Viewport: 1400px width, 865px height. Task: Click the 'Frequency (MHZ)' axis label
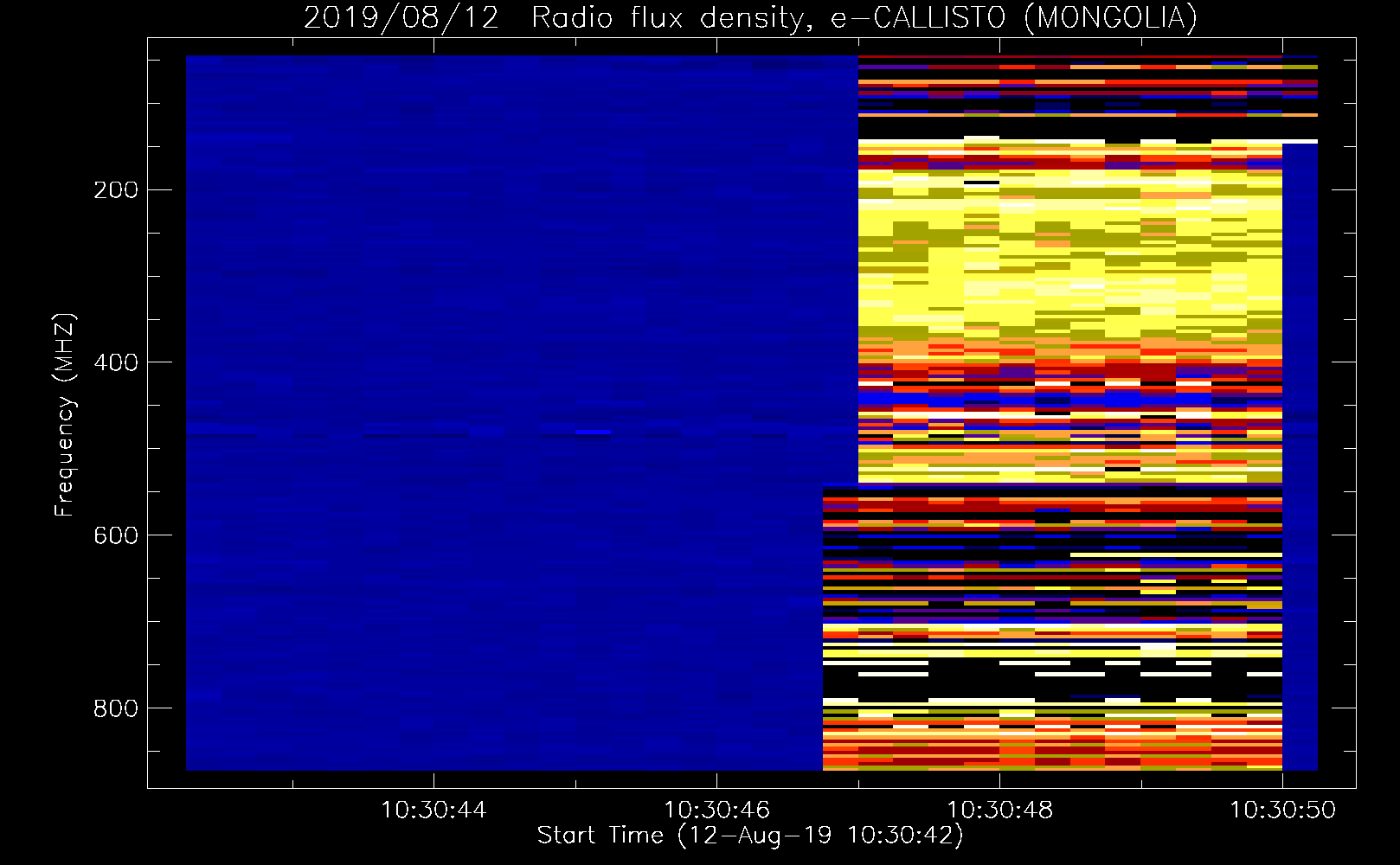pos(65,415)
